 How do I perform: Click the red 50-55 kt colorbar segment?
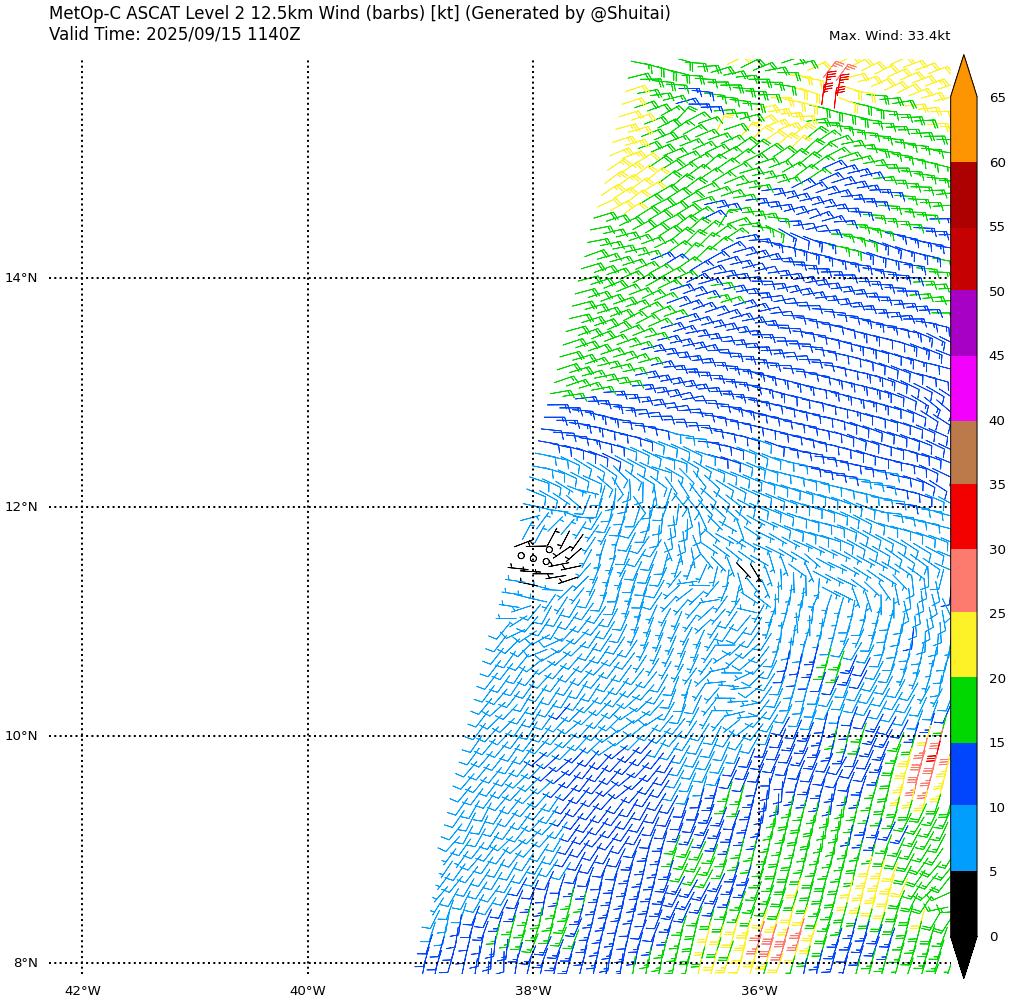click(x=964, y=259)
